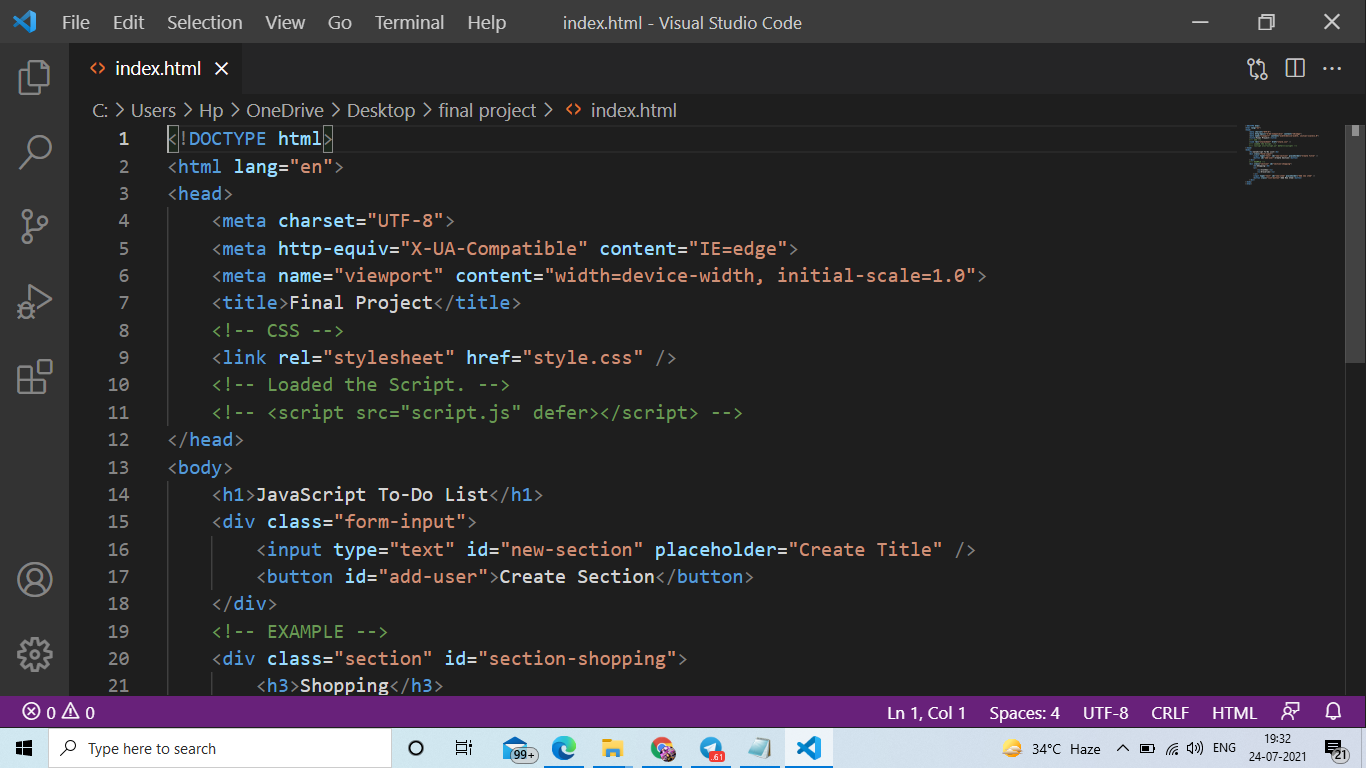Open the feedback icon in status bar
This screenshot has width=1366, height=768.
1291,712
